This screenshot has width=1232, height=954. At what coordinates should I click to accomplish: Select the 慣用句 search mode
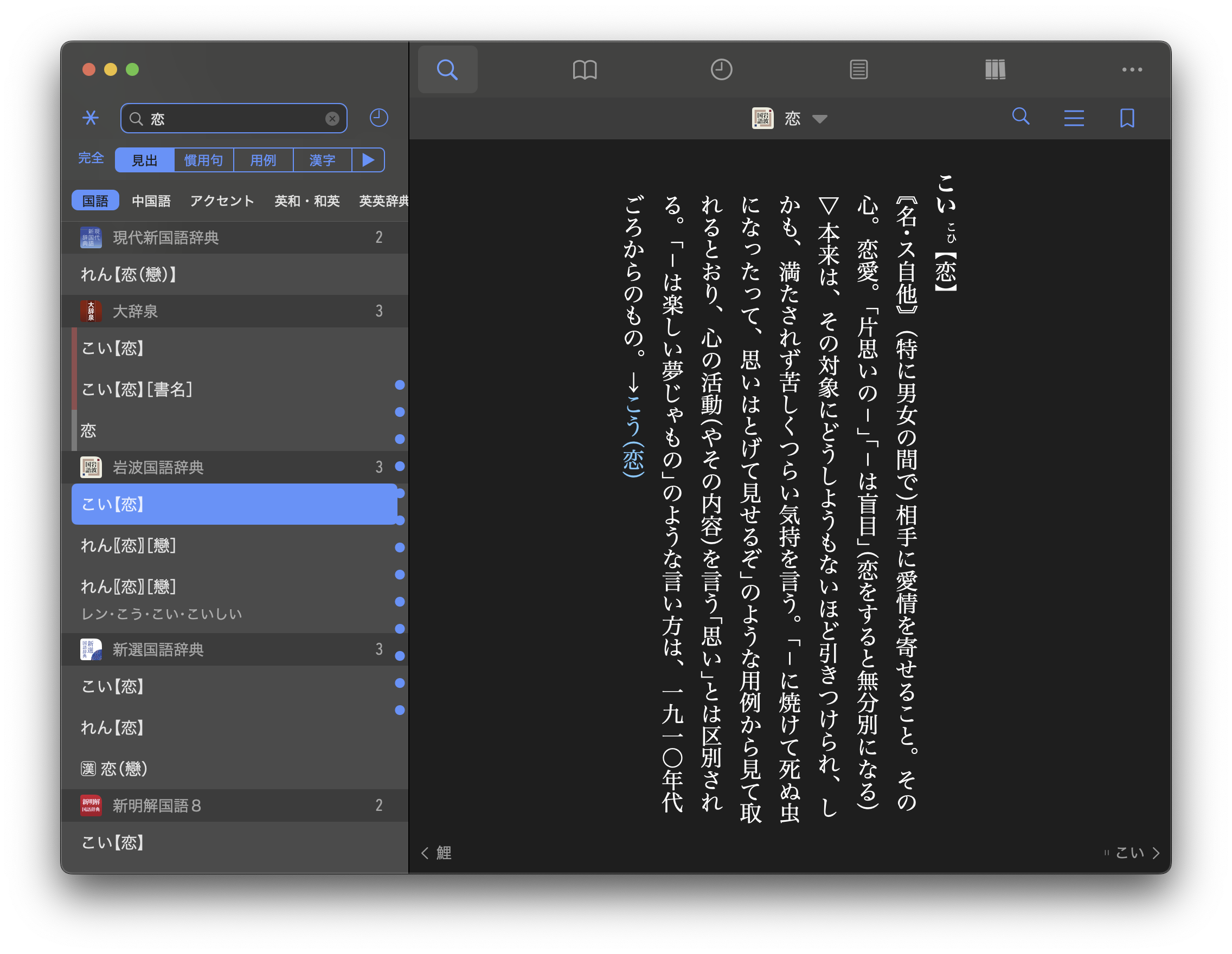coord(203,160)
